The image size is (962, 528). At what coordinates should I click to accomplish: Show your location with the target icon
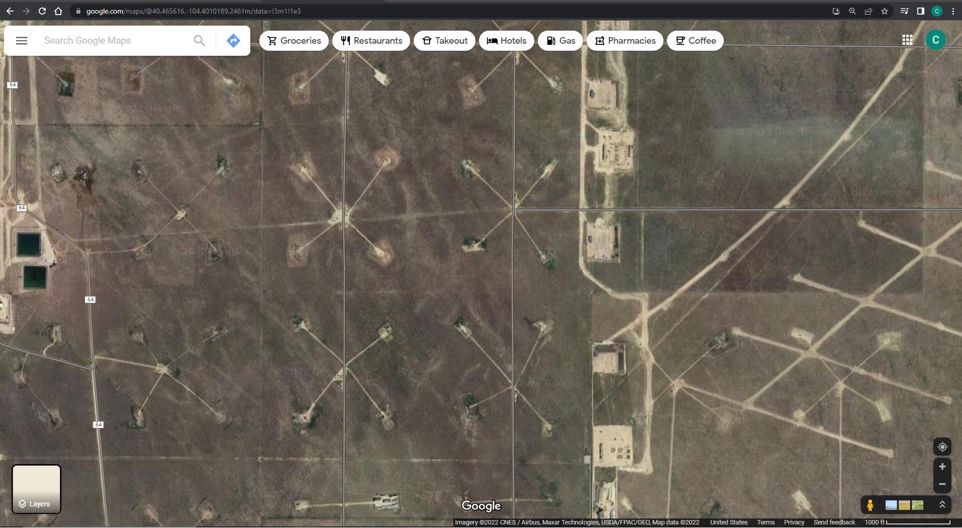941,447
